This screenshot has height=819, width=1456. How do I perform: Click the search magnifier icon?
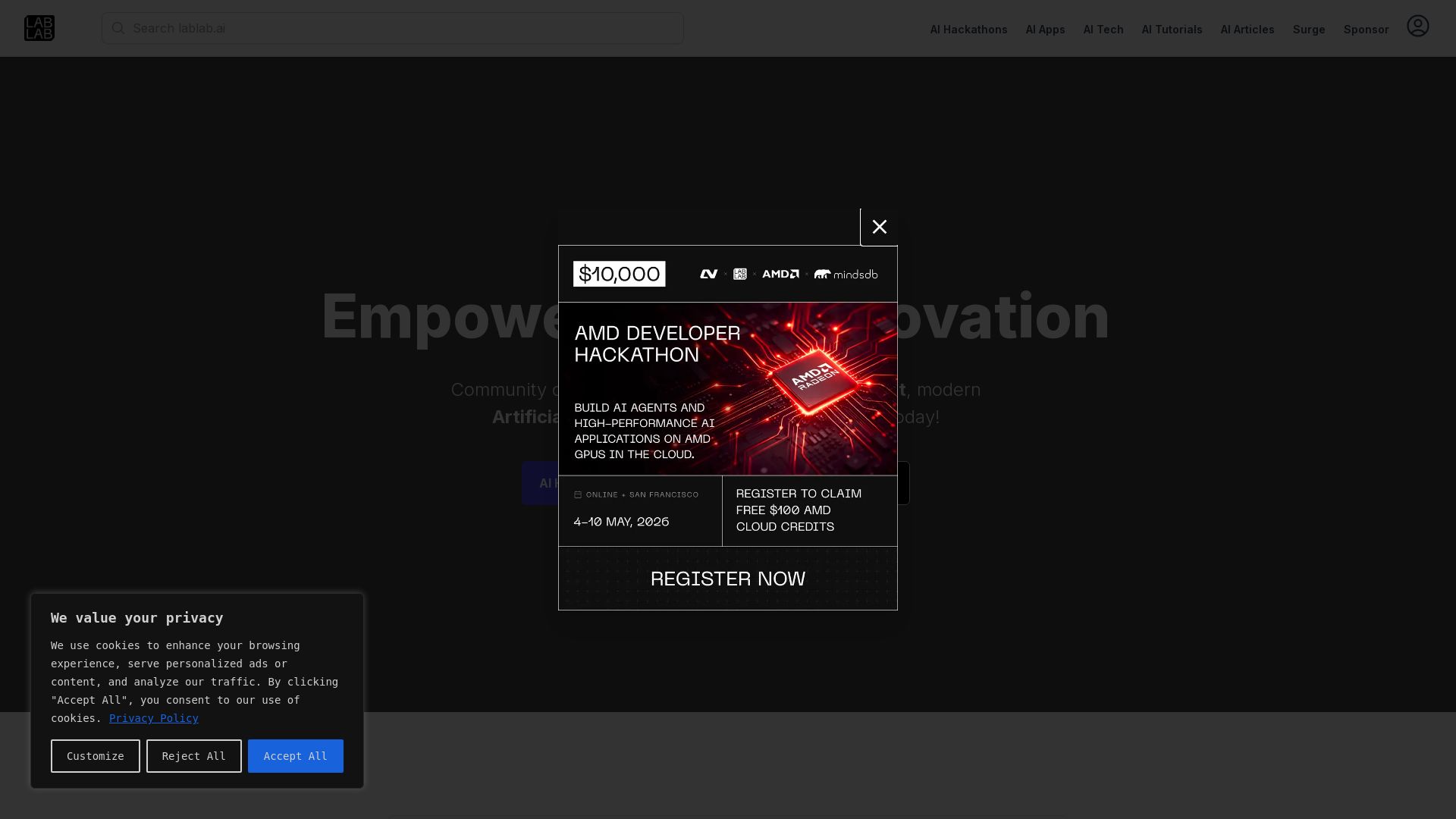pos(118,28)
